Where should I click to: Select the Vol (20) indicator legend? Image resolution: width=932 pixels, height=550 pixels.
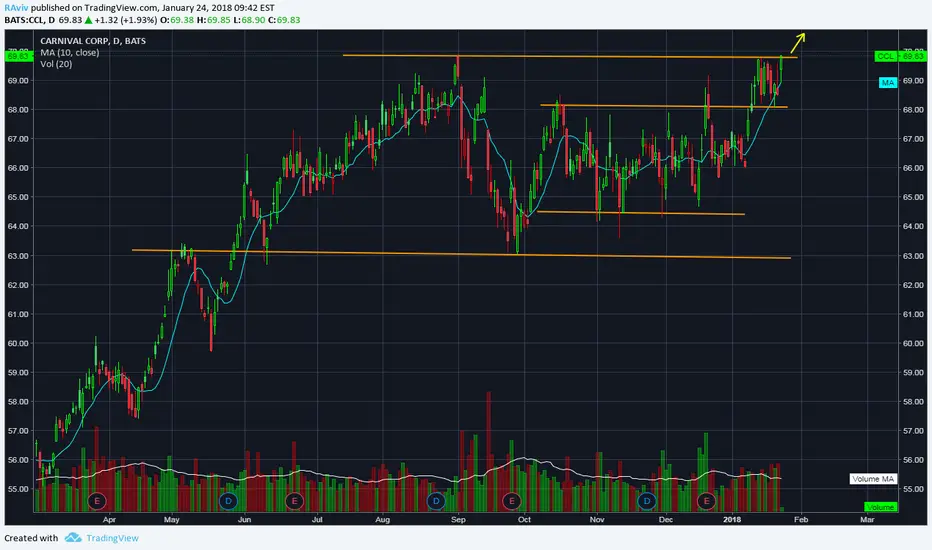click(56, 64)
